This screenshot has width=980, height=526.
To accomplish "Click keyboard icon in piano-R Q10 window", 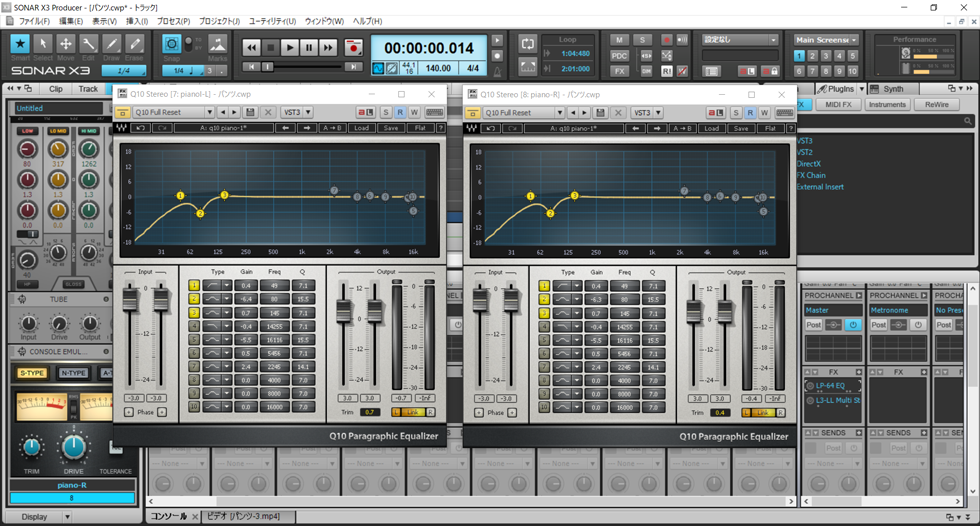I will [x=784, y=112].
